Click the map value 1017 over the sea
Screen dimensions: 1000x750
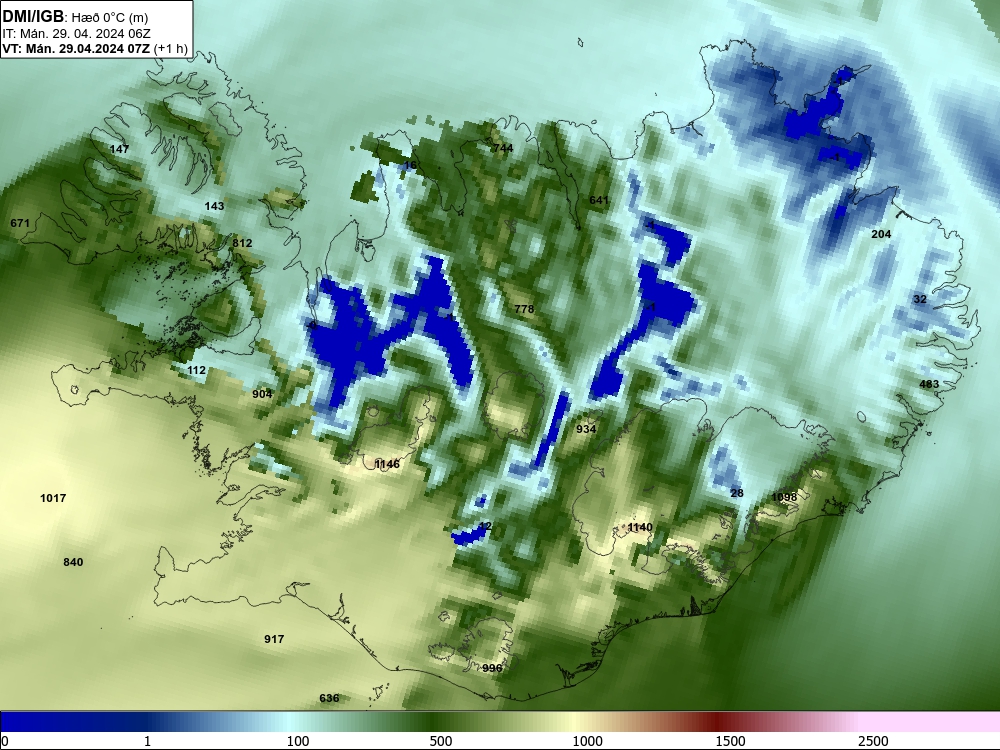point(53,498)
